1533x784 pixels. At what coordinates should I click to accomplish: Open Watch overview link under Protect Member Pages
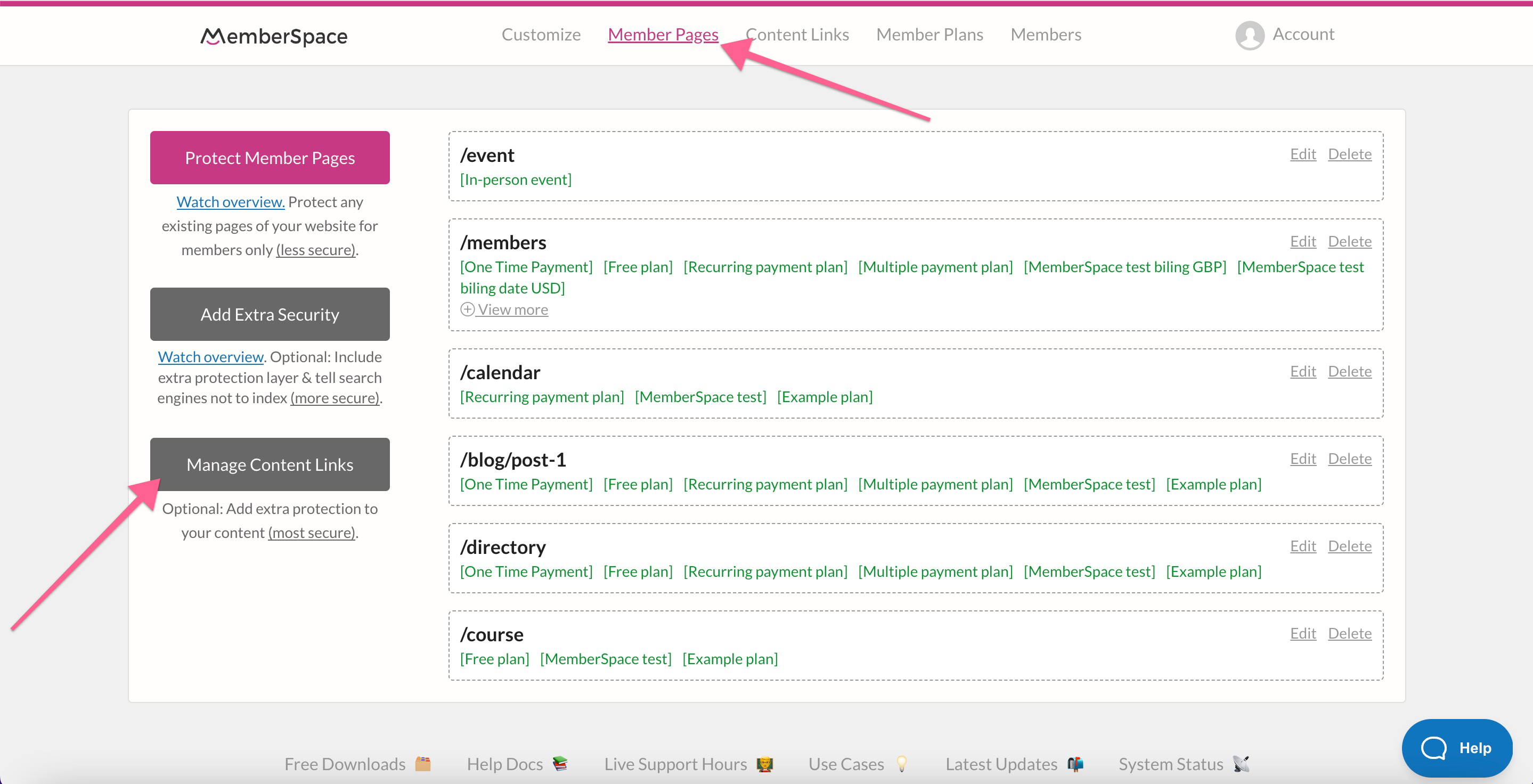click(x=230, y=202)
